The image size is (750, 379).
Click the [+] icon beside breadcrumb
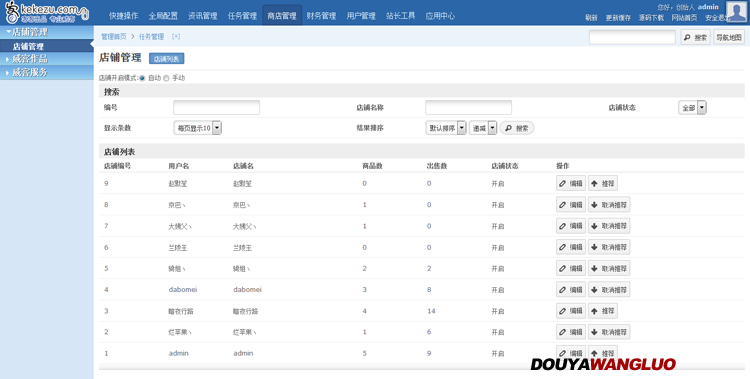[176, 36]
